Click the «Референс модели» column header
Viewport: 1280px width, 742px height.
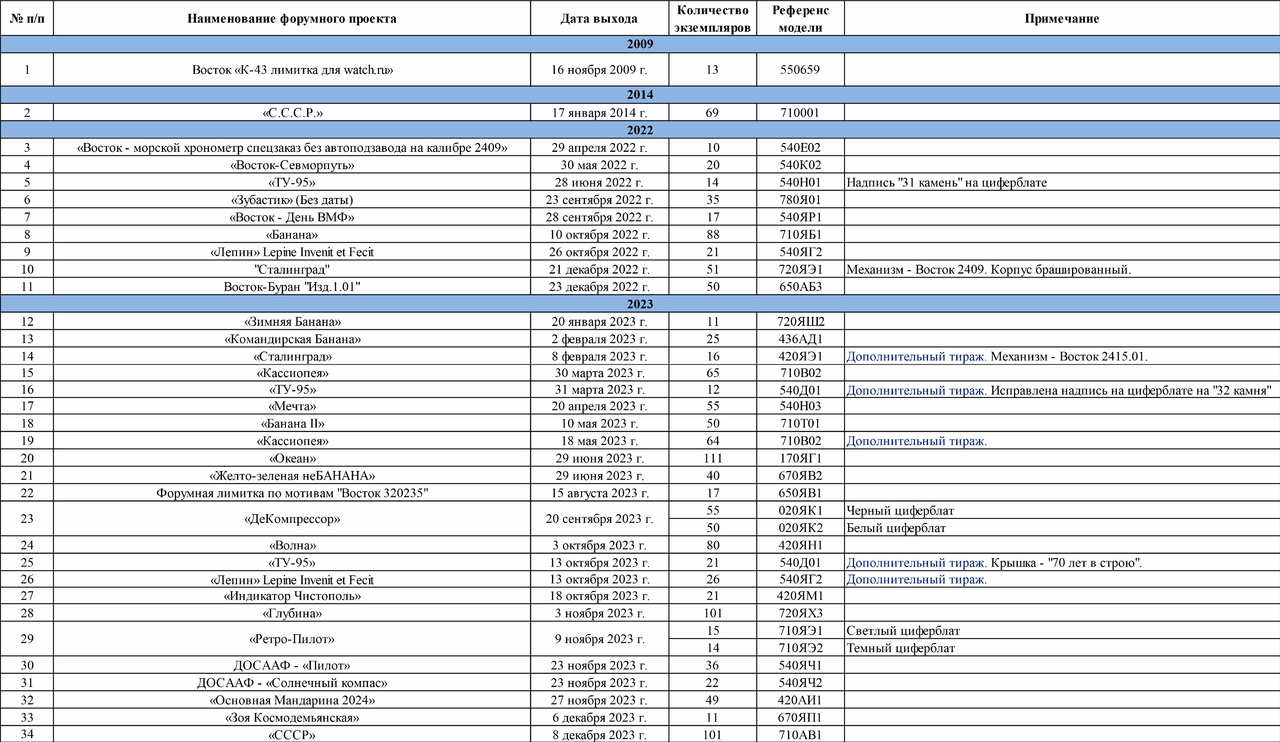[800, 19]
